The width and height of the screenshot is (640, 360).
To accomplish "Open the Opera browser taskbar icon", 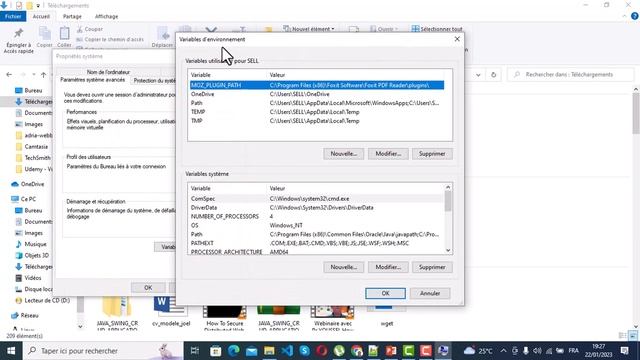I will coord(322,351).
